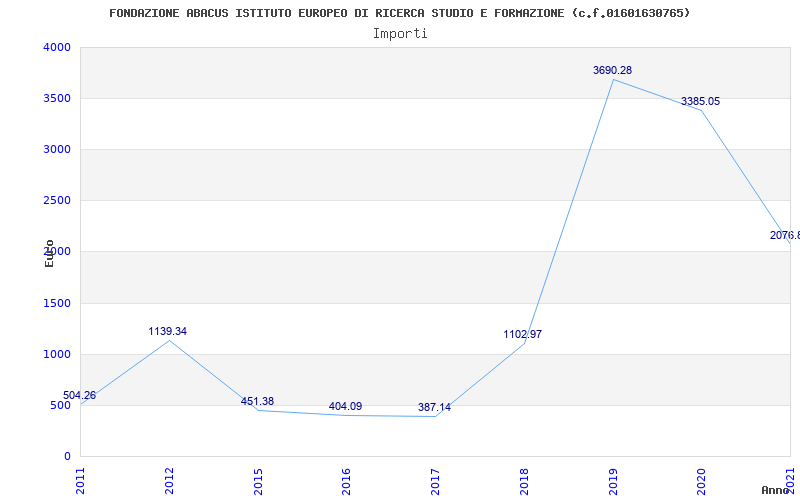Click the 2012 x-axis year label
The width and height of the screenshot is (800, 500).
[169, 480]
